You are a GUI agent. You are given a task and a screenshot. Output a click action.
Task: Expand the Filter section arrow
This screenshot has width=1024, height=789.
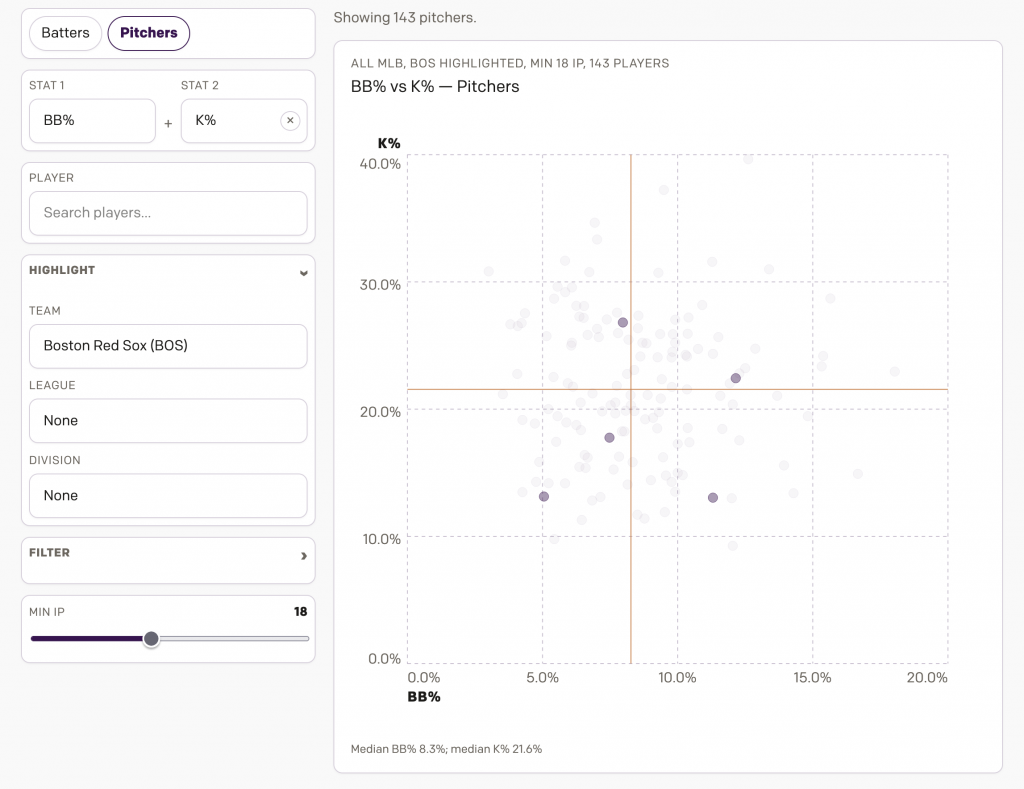pos(303,555)
